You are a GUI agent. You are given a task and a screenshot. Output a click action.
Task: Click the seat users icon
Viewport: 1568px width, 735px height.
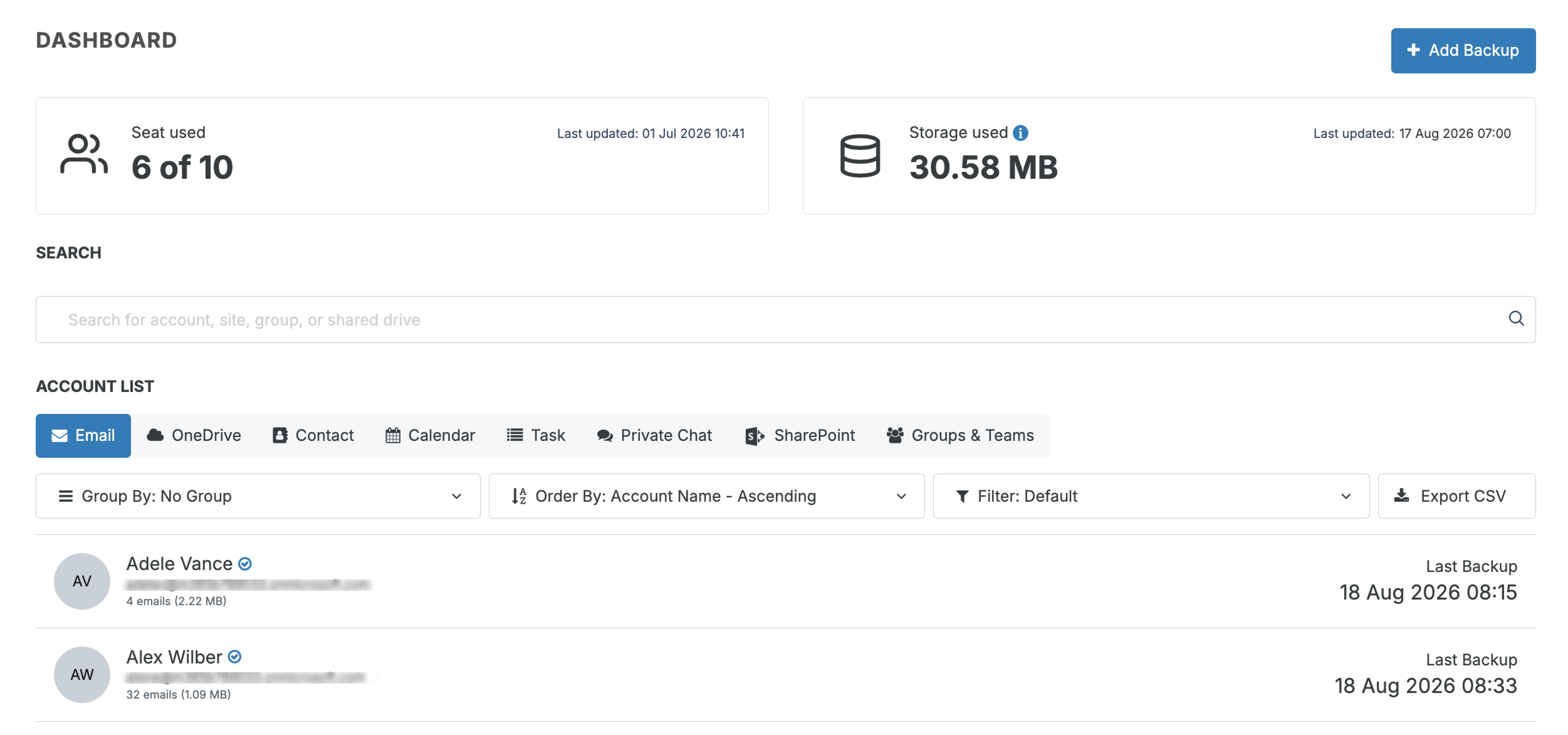(x=84, y=155)
